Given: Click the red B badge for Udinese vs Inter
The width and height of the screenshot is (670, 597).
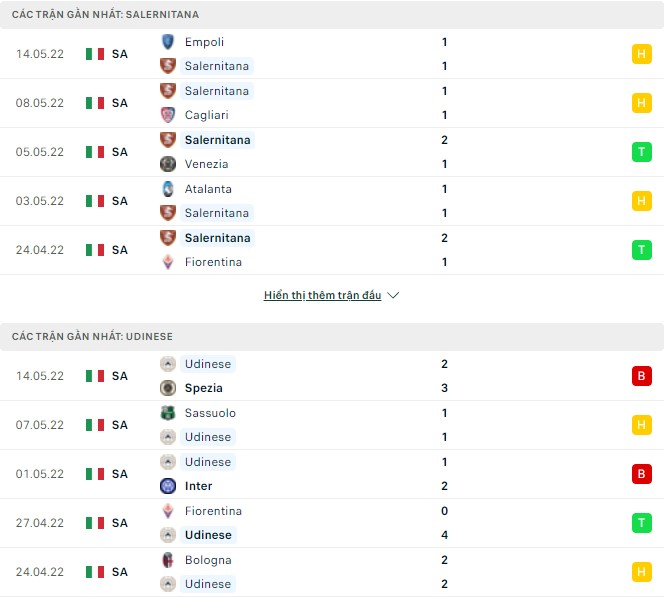Looking at the screenshot, I should click(642, 474).
